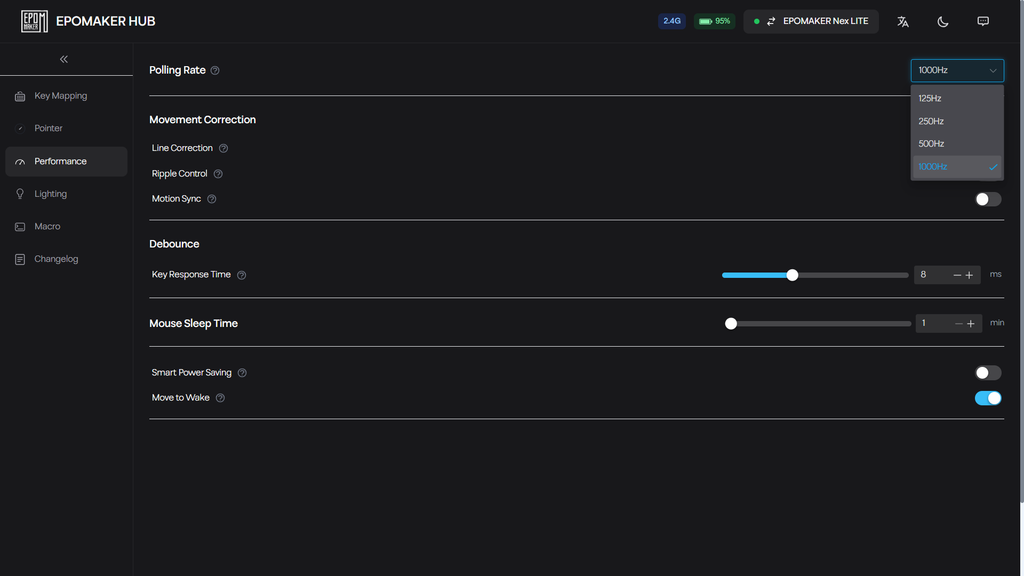Viewport: 1024px width, 576px height.
Task: Click the Macro sidebar icon
Action: 20,227
